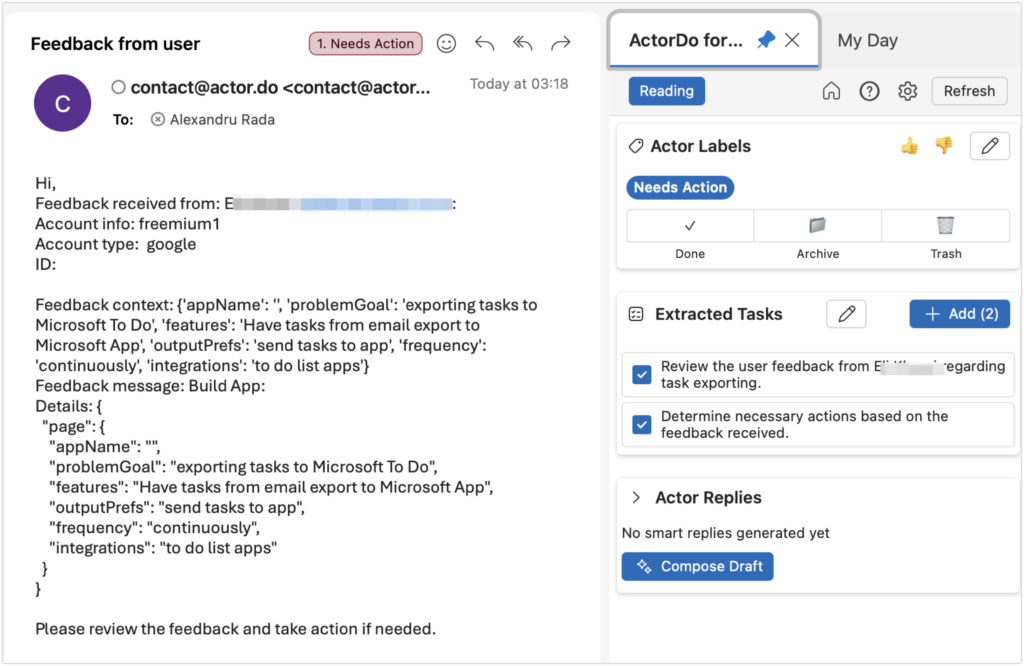Screen dimensions: 1024x666
Task: Give thumbs up to Actor Labels
Action: click(909, 146)
